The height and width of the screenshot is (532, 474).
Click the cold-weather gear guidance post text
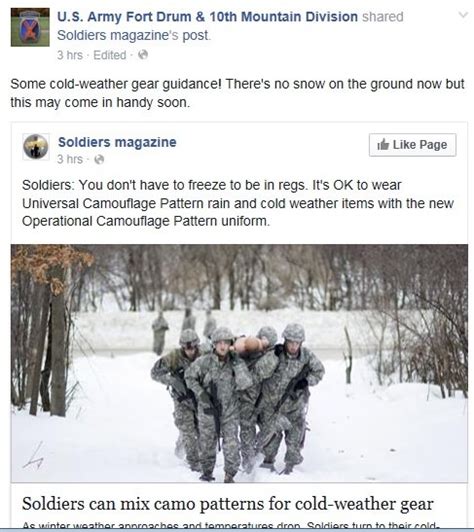pos(237,93)
